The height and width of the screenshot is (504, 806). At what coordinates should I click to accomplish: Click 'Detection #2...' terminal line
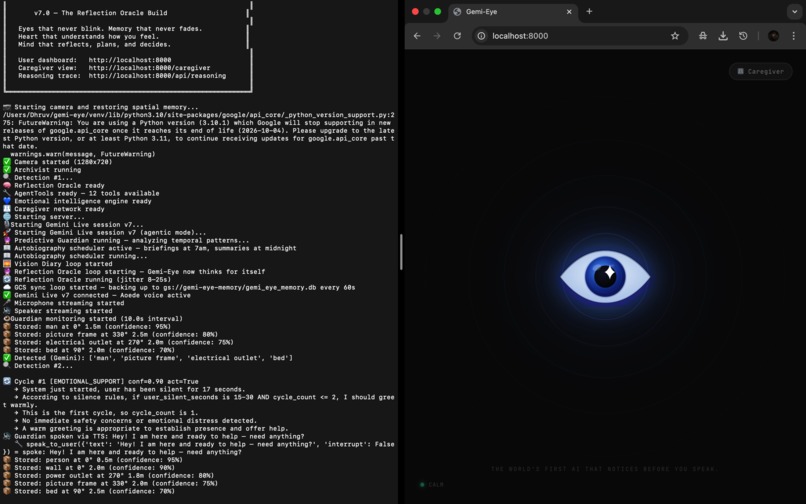point(38,366)
